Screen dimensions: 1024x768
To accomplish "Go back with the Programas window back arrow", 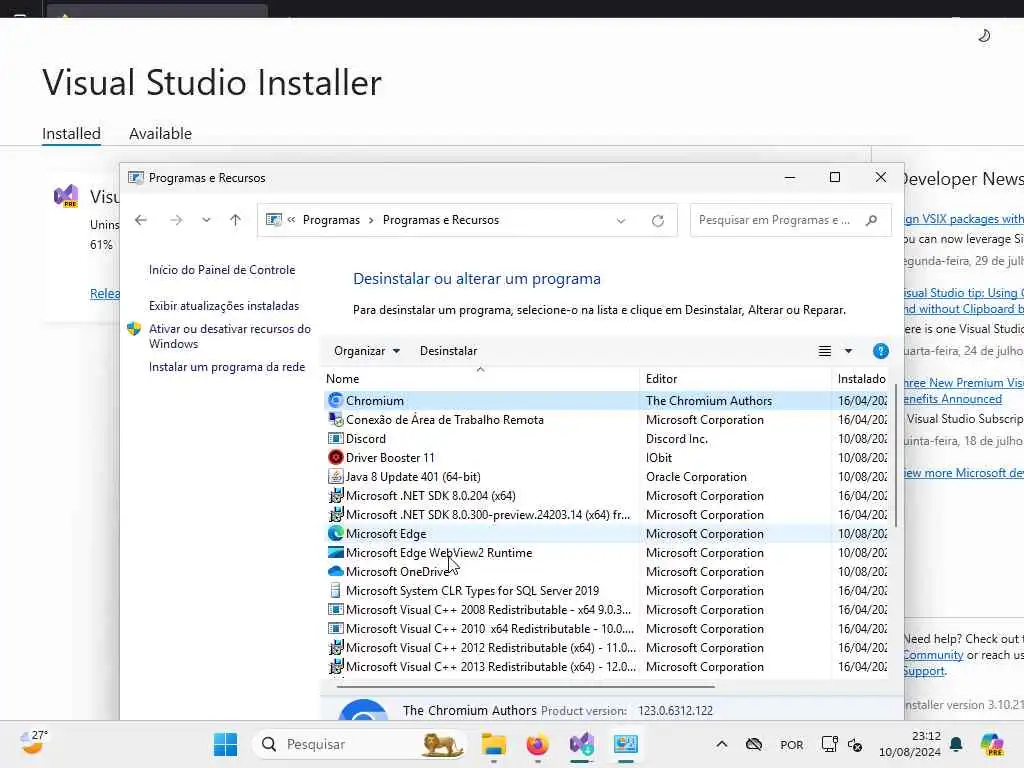I will coord(140,220).
